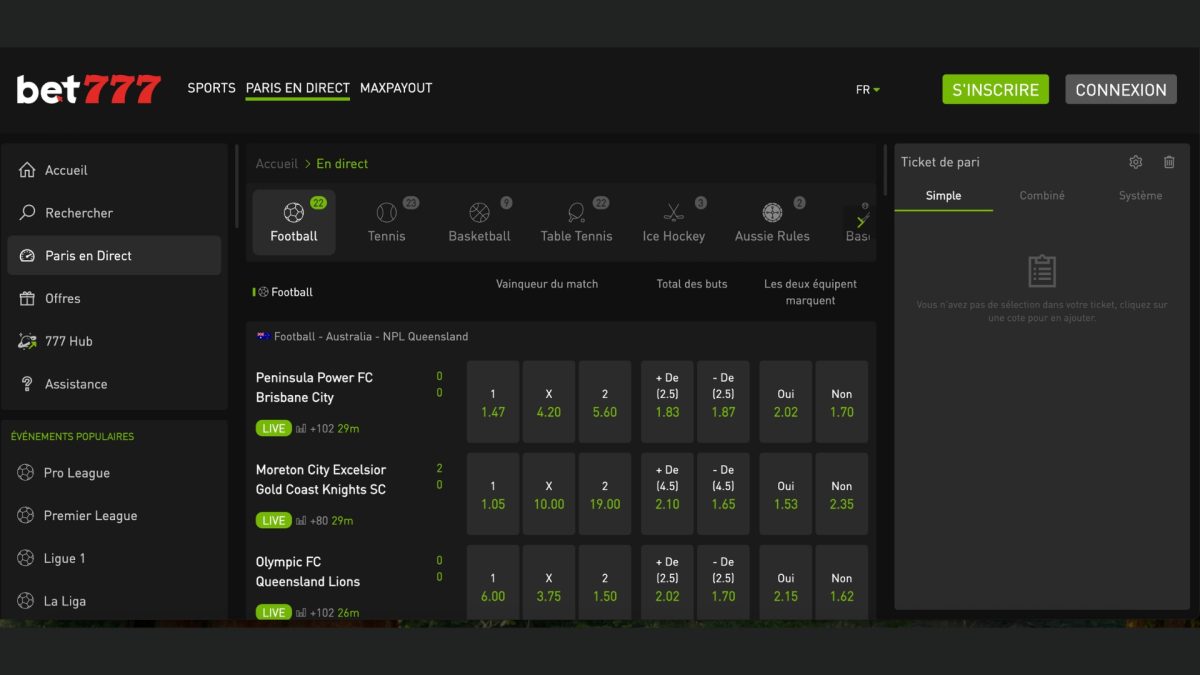Open PARIS EN DIRECT top menu

coord(298,88)
